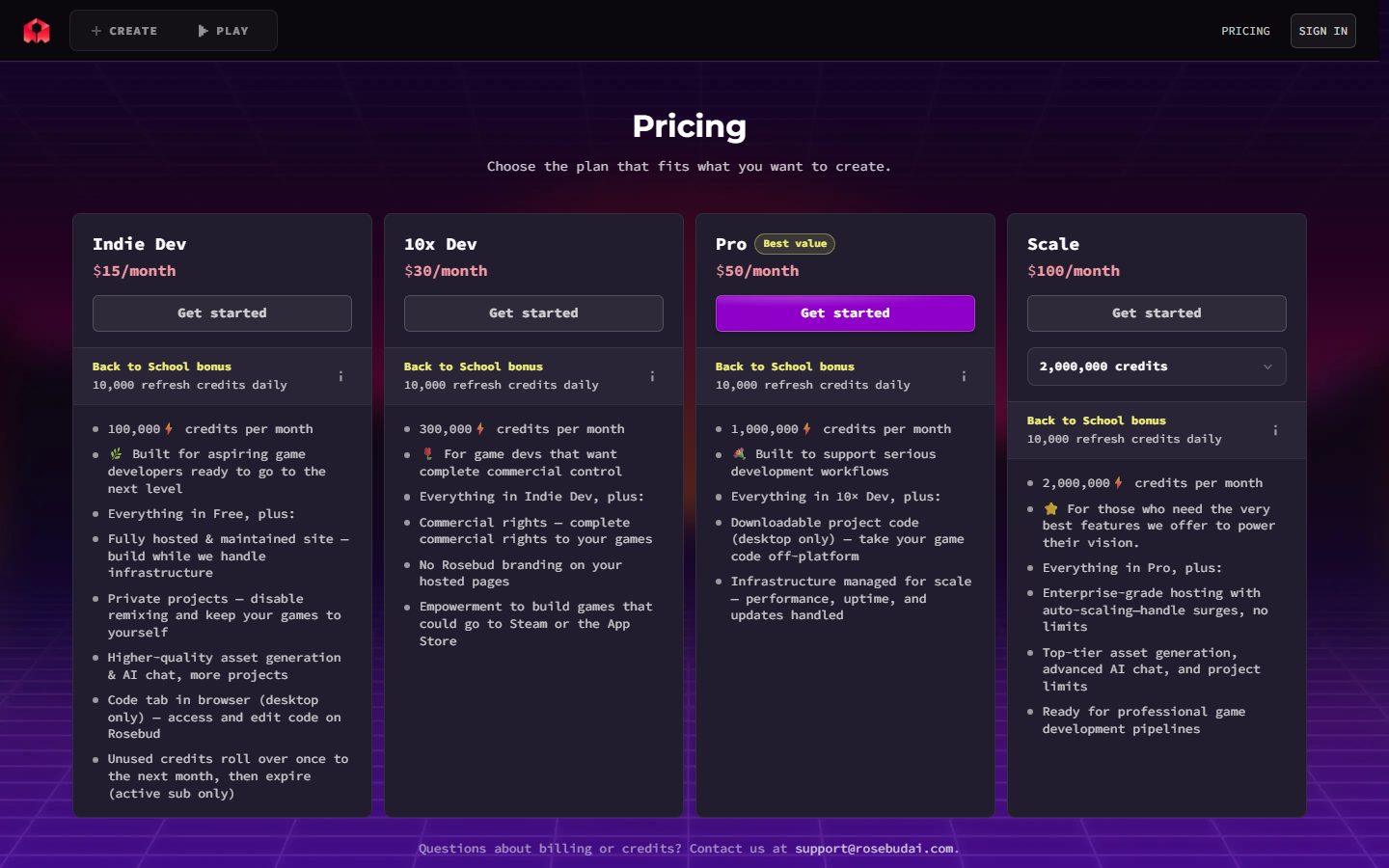
Task: Open the Play menu item
Action: tap(224, 31)
